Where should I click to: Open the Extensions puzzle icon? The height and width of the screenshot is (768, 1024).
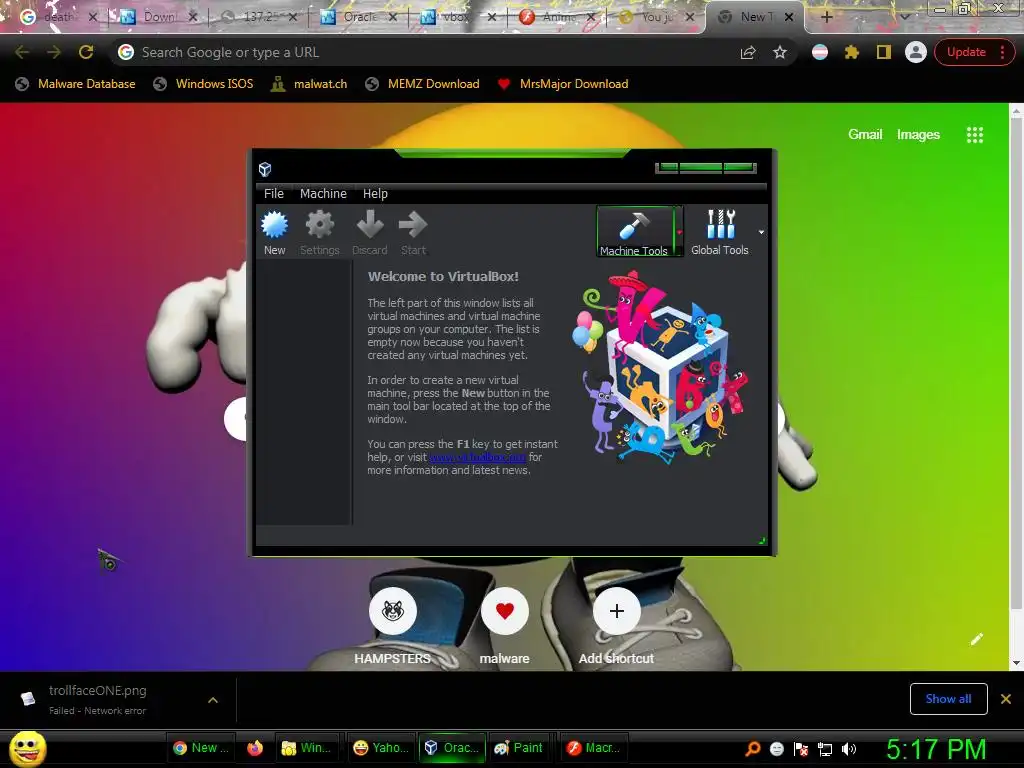pyautogui.click(x=852, y=52)
